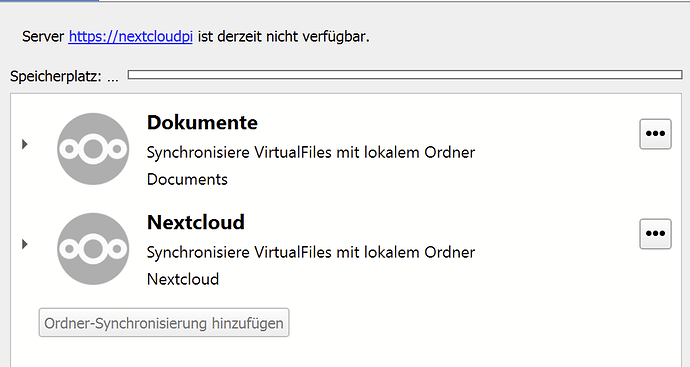Click the Nextcloud folder's logo icon
This screenshot has width=690, height=367.
(93, 249)
